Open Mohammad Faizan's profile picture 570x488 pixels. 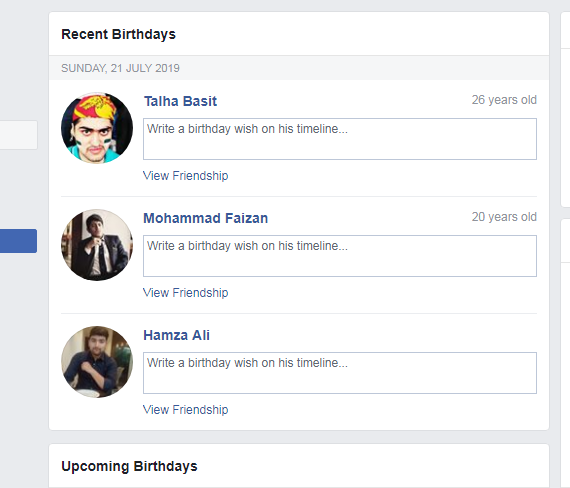pyautogui.click(x=97, y=245)
